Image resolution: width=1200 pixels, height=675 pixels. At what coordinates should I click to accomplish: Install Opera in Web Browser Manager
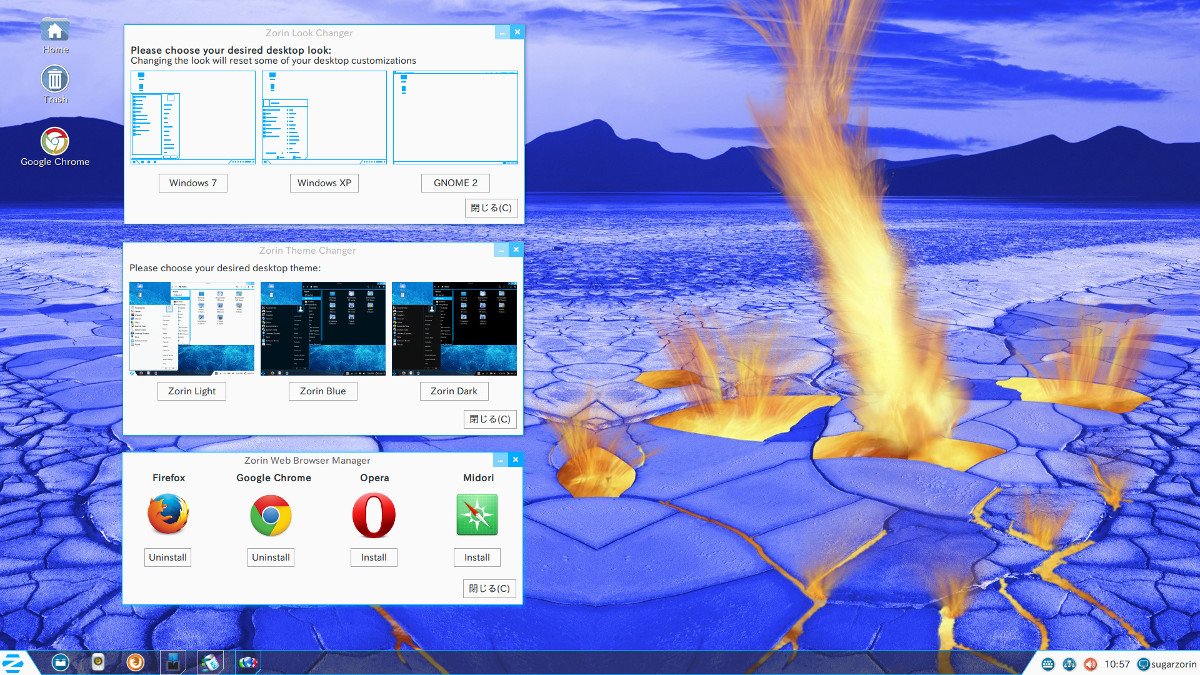(374, 557)
